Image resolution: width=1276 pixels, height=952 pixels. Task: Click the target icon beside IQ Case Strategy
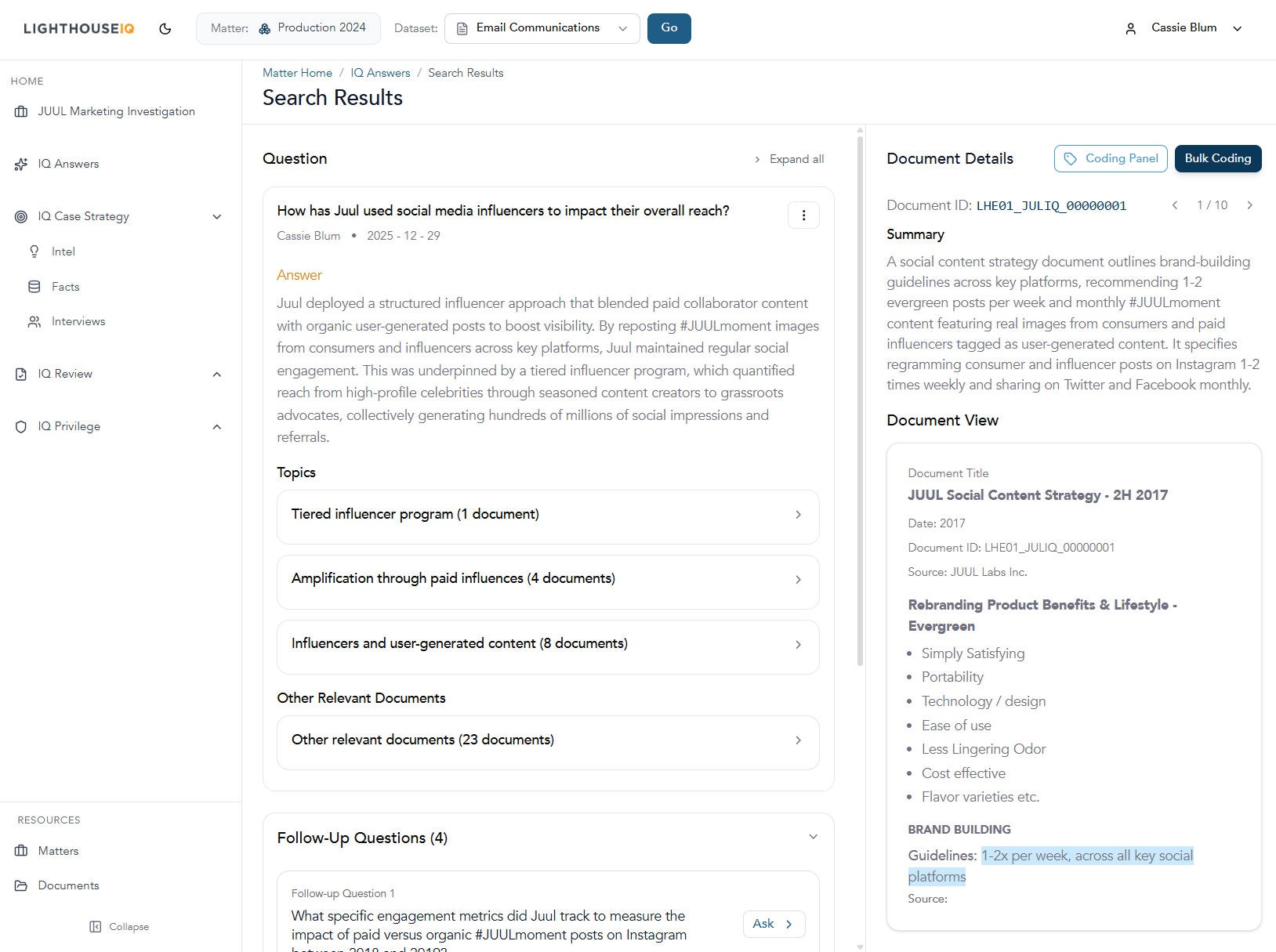click(21, 216)
